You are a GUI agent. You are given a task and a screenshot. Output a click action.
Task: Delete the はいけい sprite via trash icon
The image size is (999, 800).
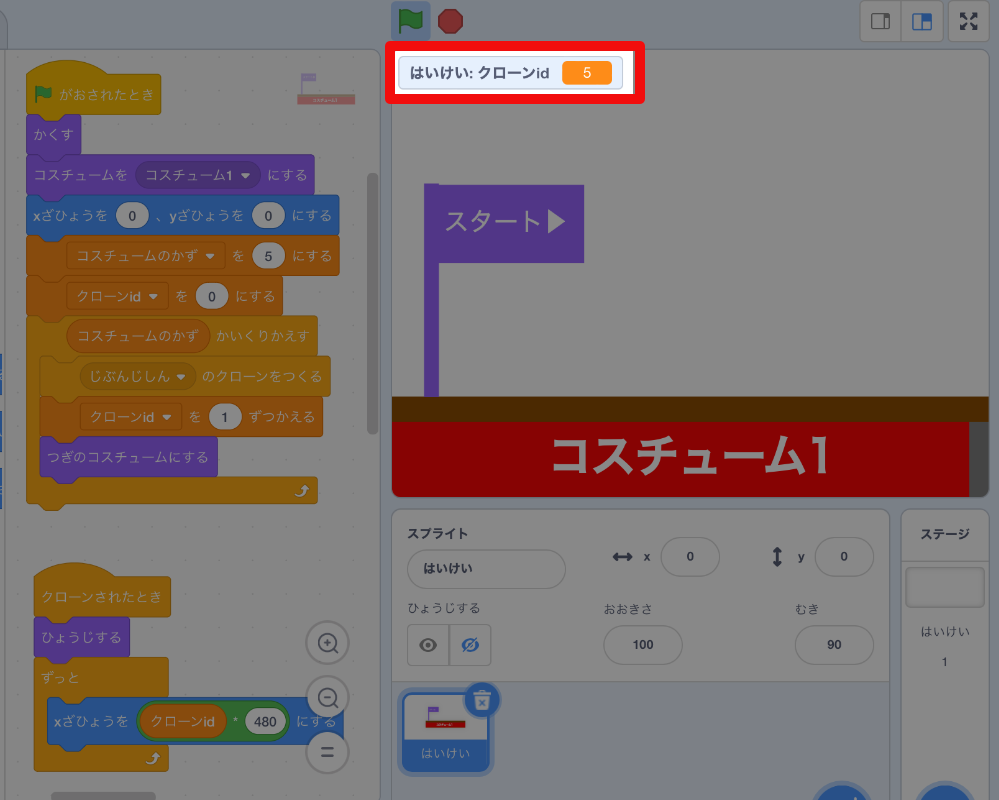tap(482, 701)
